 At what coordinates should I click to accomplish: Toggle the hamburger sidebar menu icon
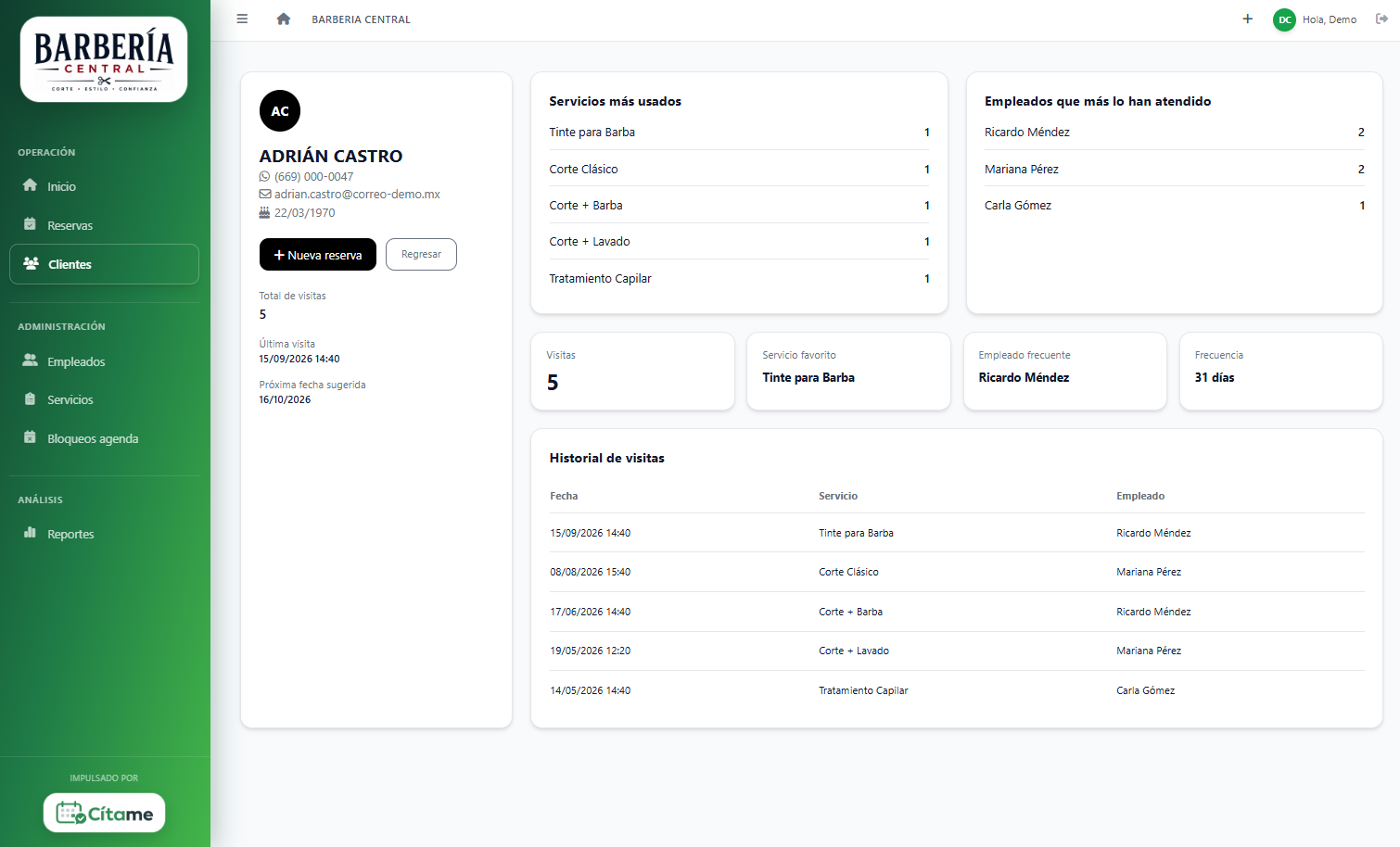(x=242, y=19)
